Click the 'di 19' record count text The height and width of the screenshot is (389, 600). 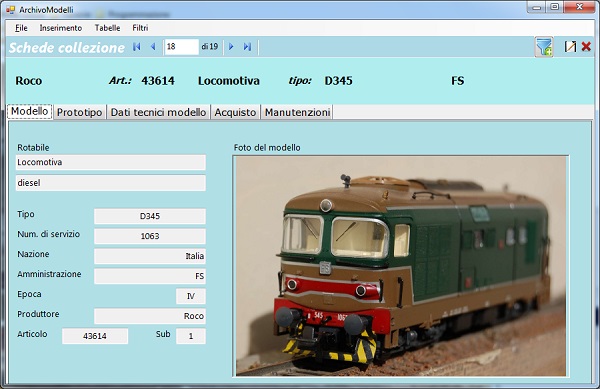(x=210, y=47)
